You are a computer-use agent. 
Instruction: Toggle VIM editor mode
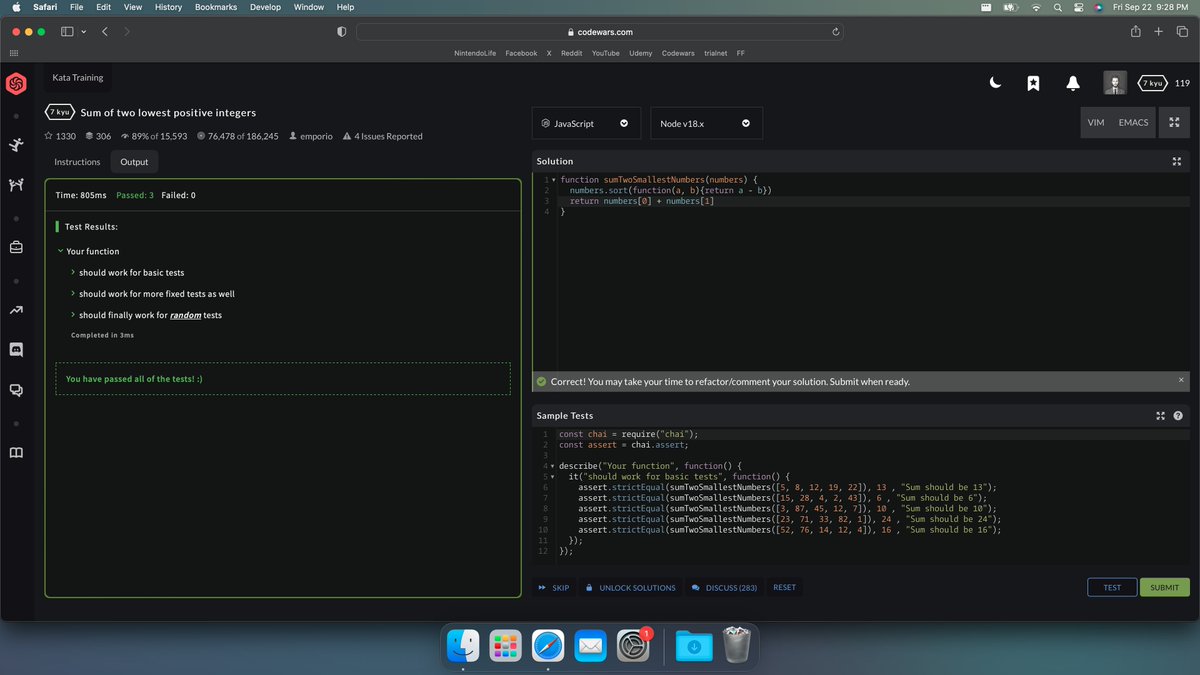tap(1095, 123)
